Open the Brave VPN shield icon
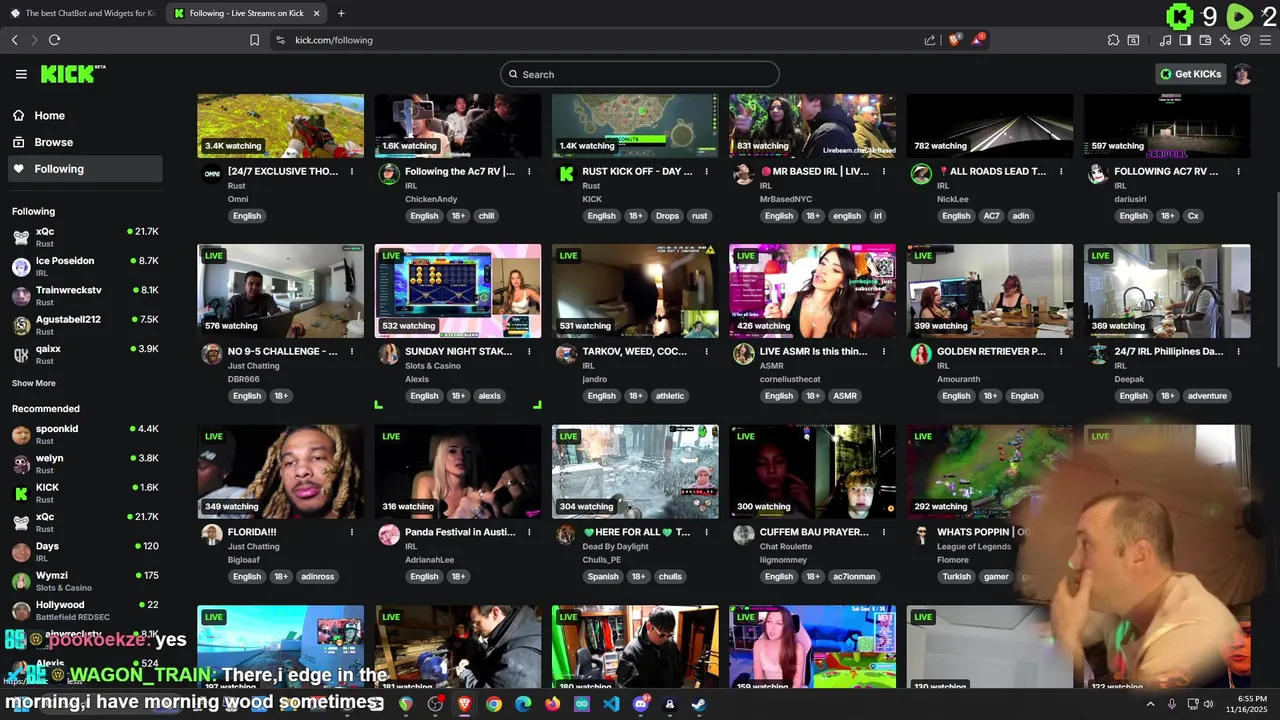1280x720 pixels. click(1245, 40)
